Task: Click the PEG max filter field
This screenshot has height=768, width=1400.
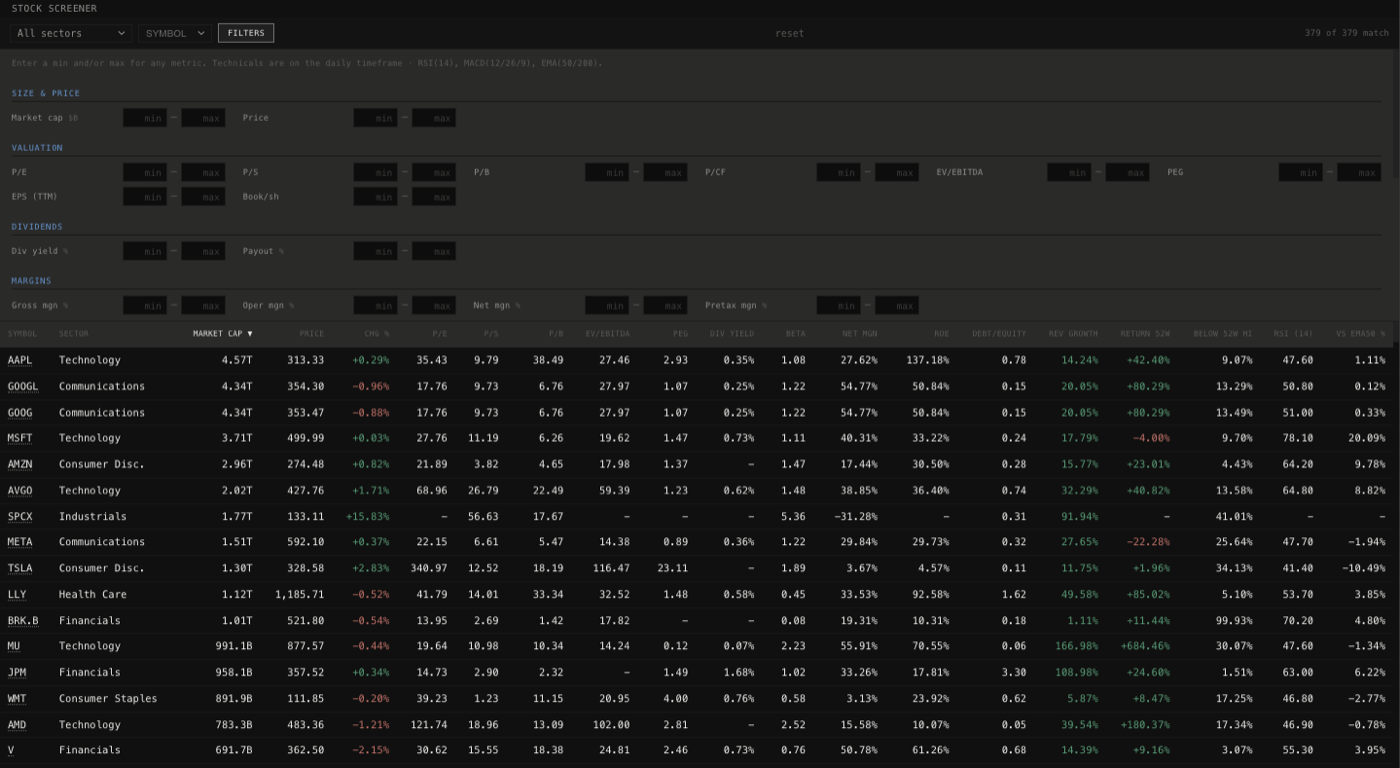Action: [x=1359, y=172]
